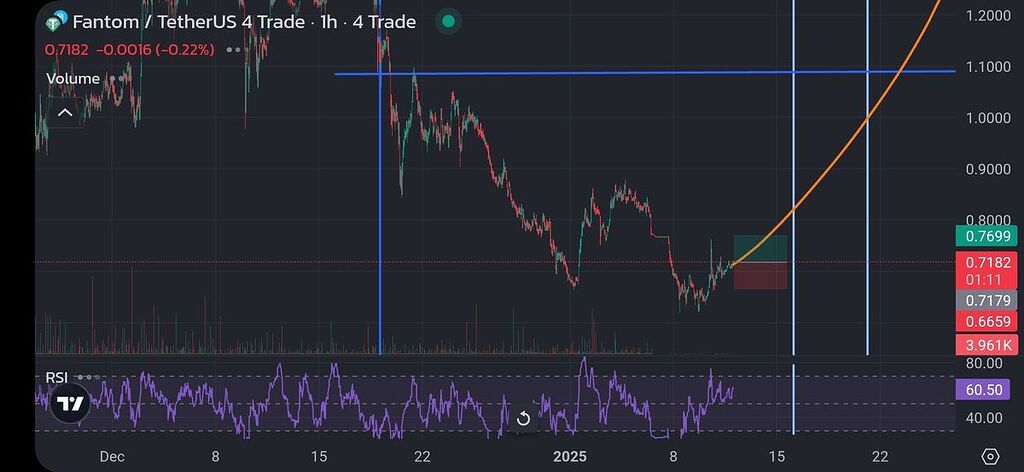Open the RSI indicator more menu

point(88,377)
